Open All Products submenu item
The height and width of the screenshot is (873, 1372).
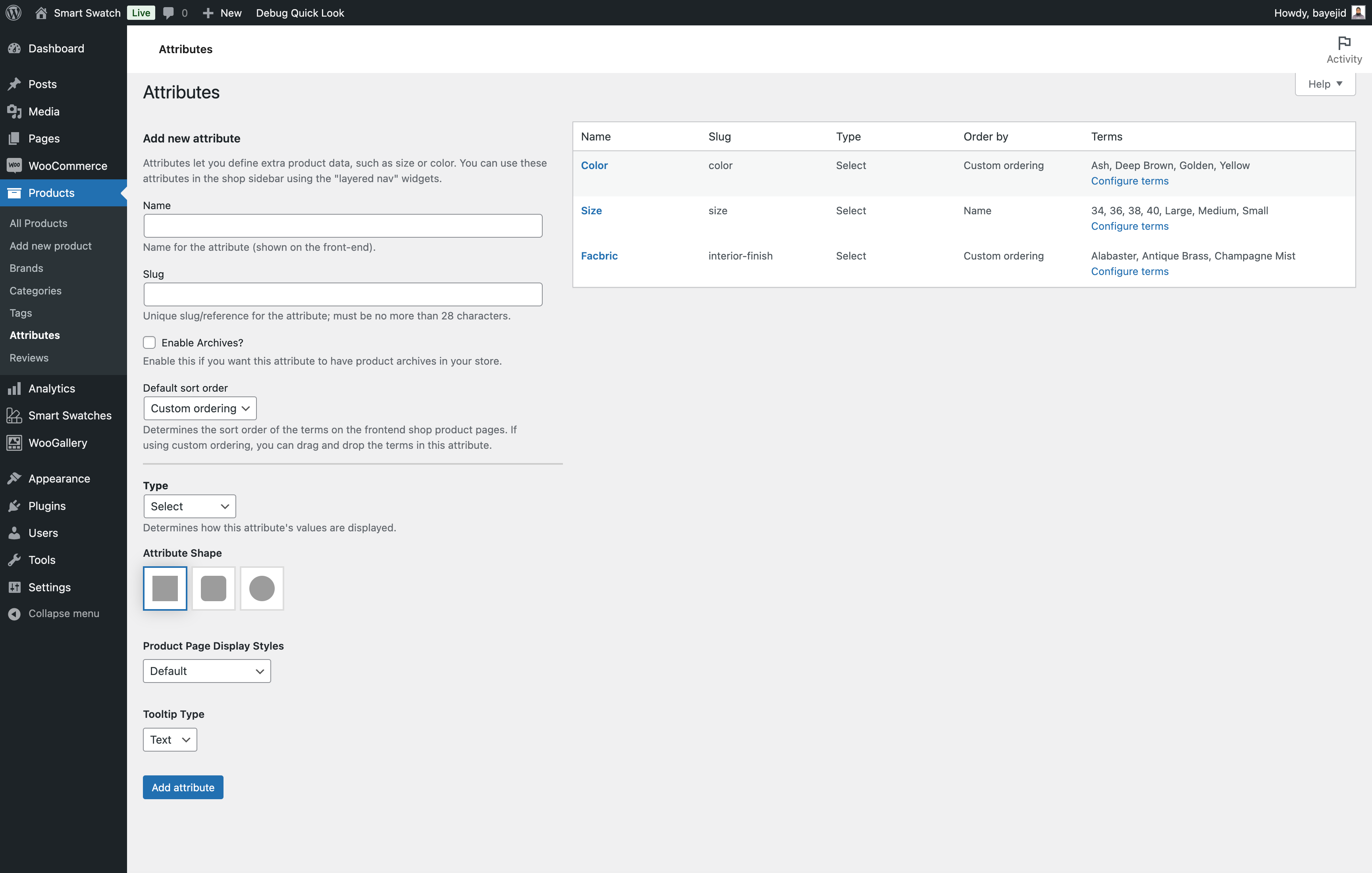click(38, 223)
